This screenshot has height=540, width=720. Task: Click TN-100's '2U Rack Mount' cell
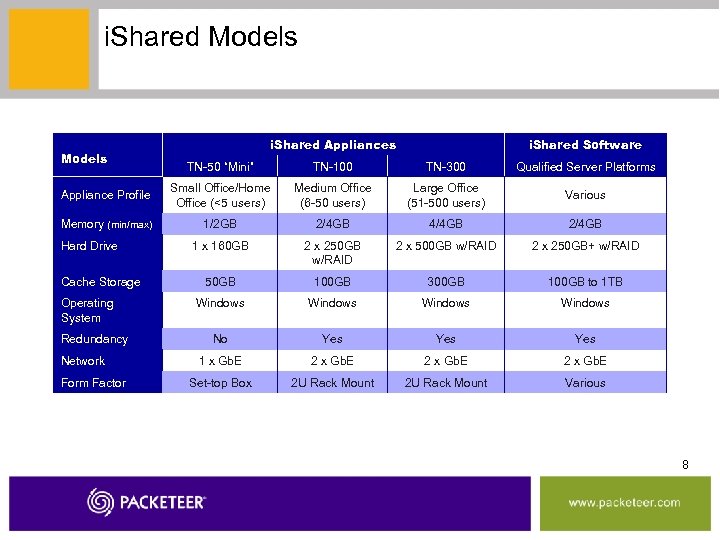click(332, 383)
